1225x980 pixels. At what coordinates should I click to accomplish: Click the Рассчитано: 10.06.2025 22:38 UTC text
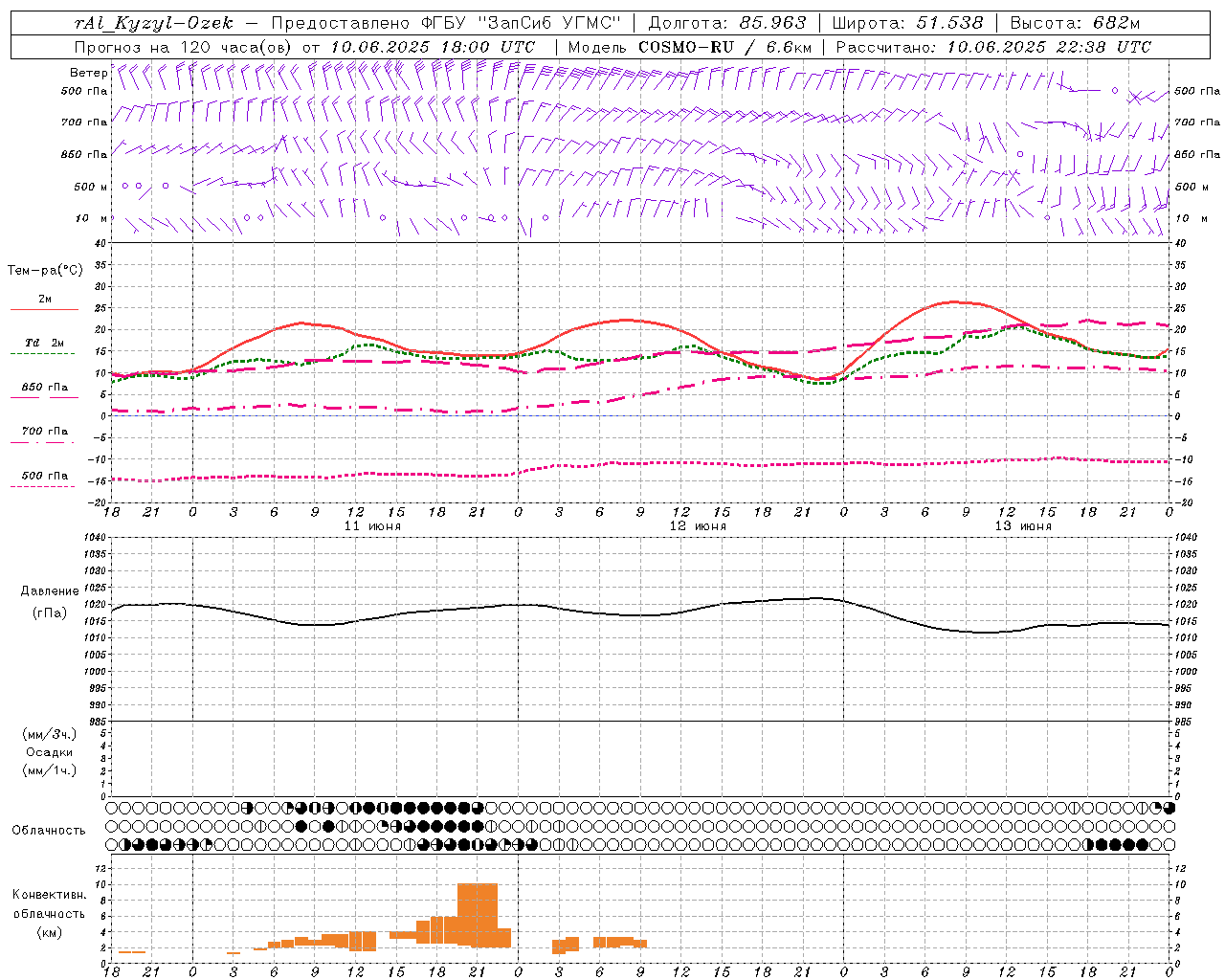coord(993,47)
